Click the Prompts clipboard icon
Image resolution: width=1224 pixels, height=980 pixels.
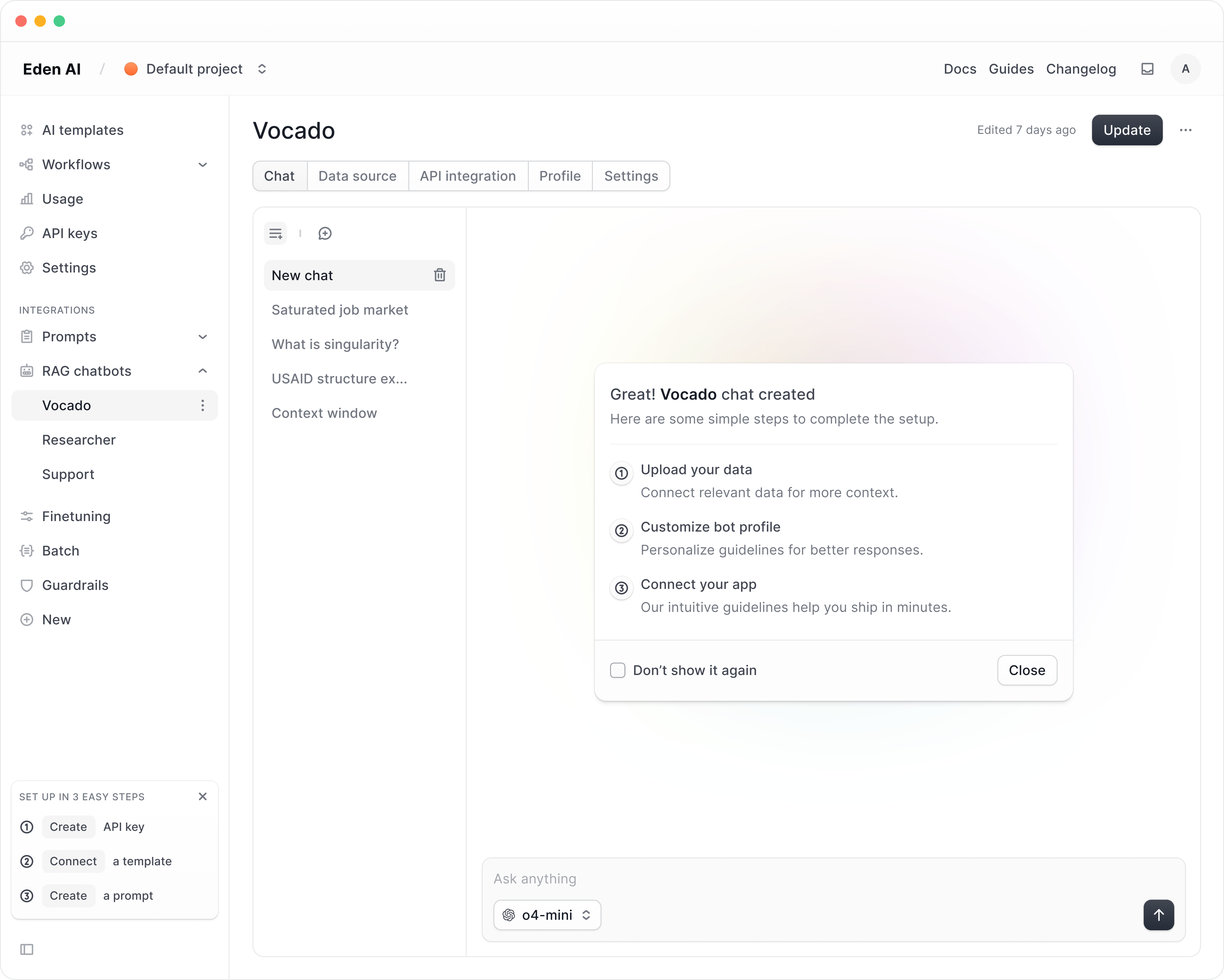tap(27, 337)
